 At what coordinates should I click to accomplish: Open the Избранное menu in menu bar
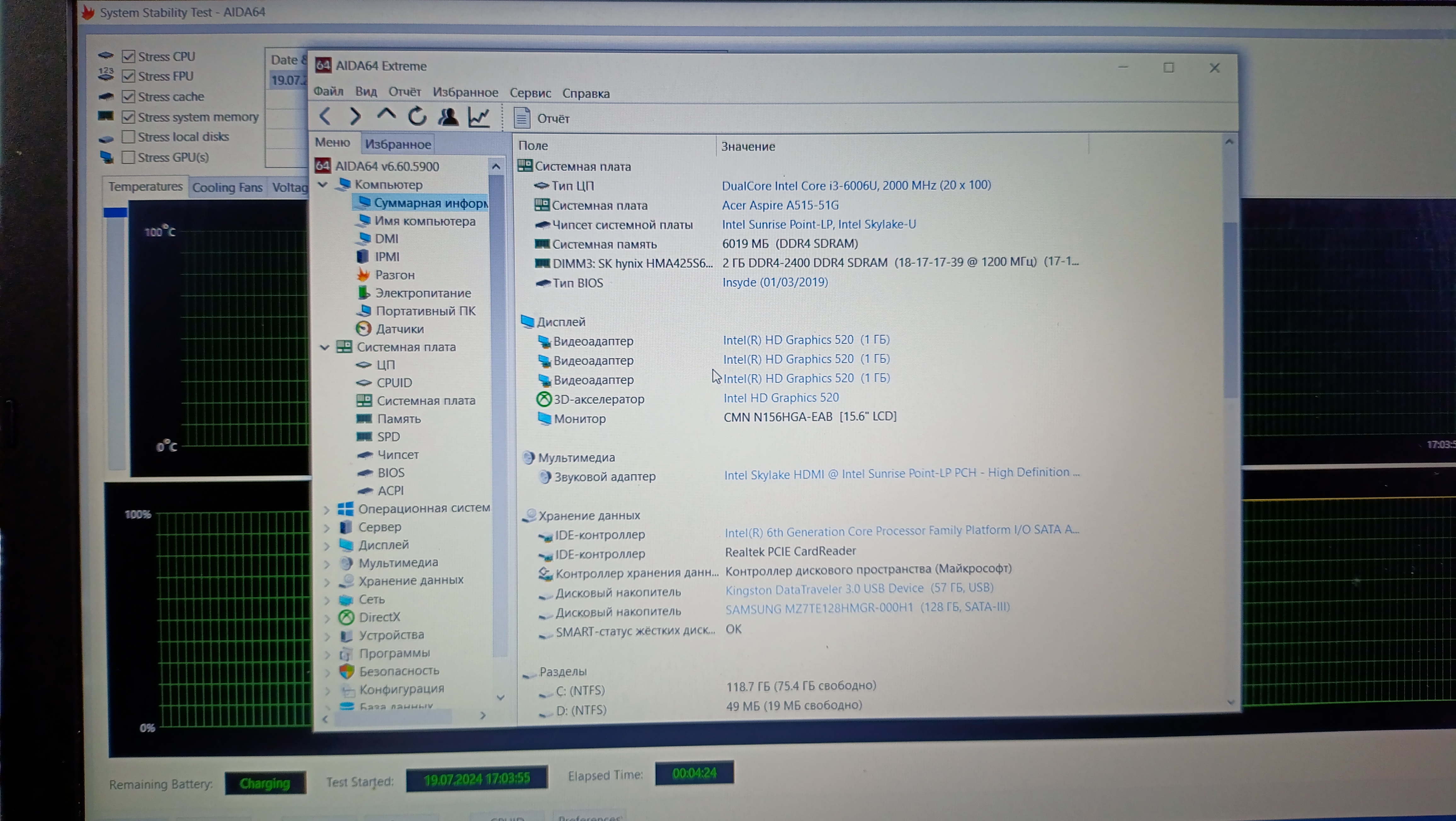(x=465, y=93)
